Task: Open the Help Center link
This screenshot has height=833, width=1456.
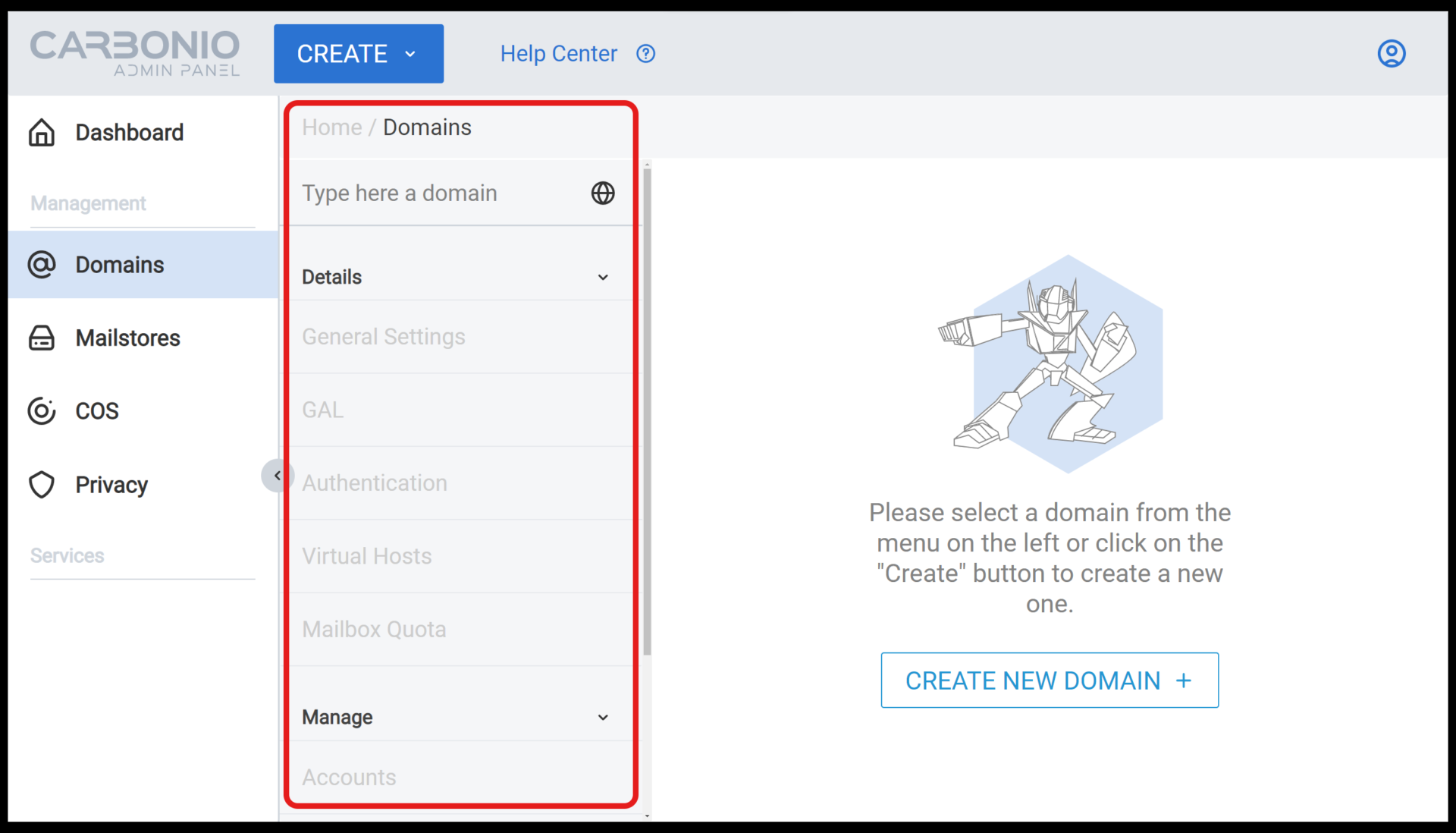Action: pyautogui.click(x=558, y=53)
